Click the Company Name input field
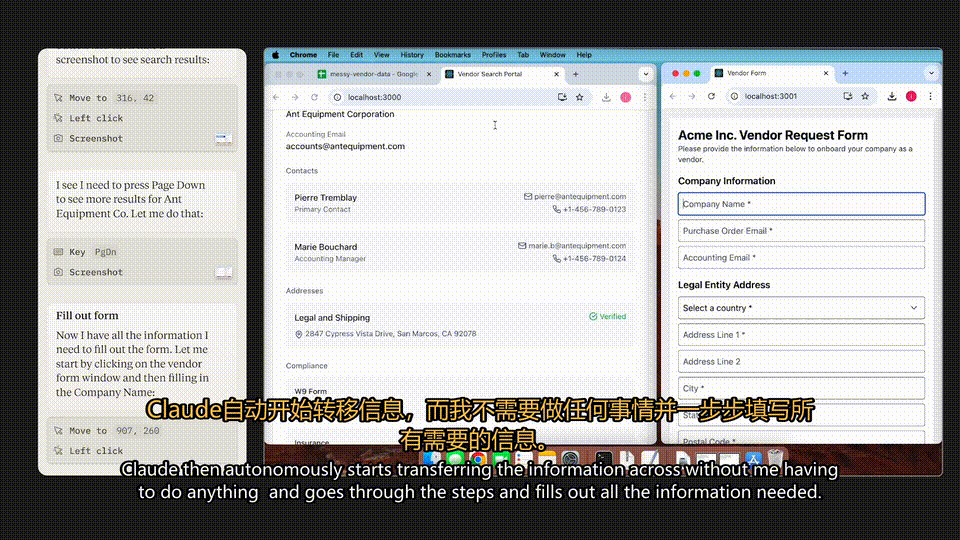960x540 pixels. click(801, 204)
